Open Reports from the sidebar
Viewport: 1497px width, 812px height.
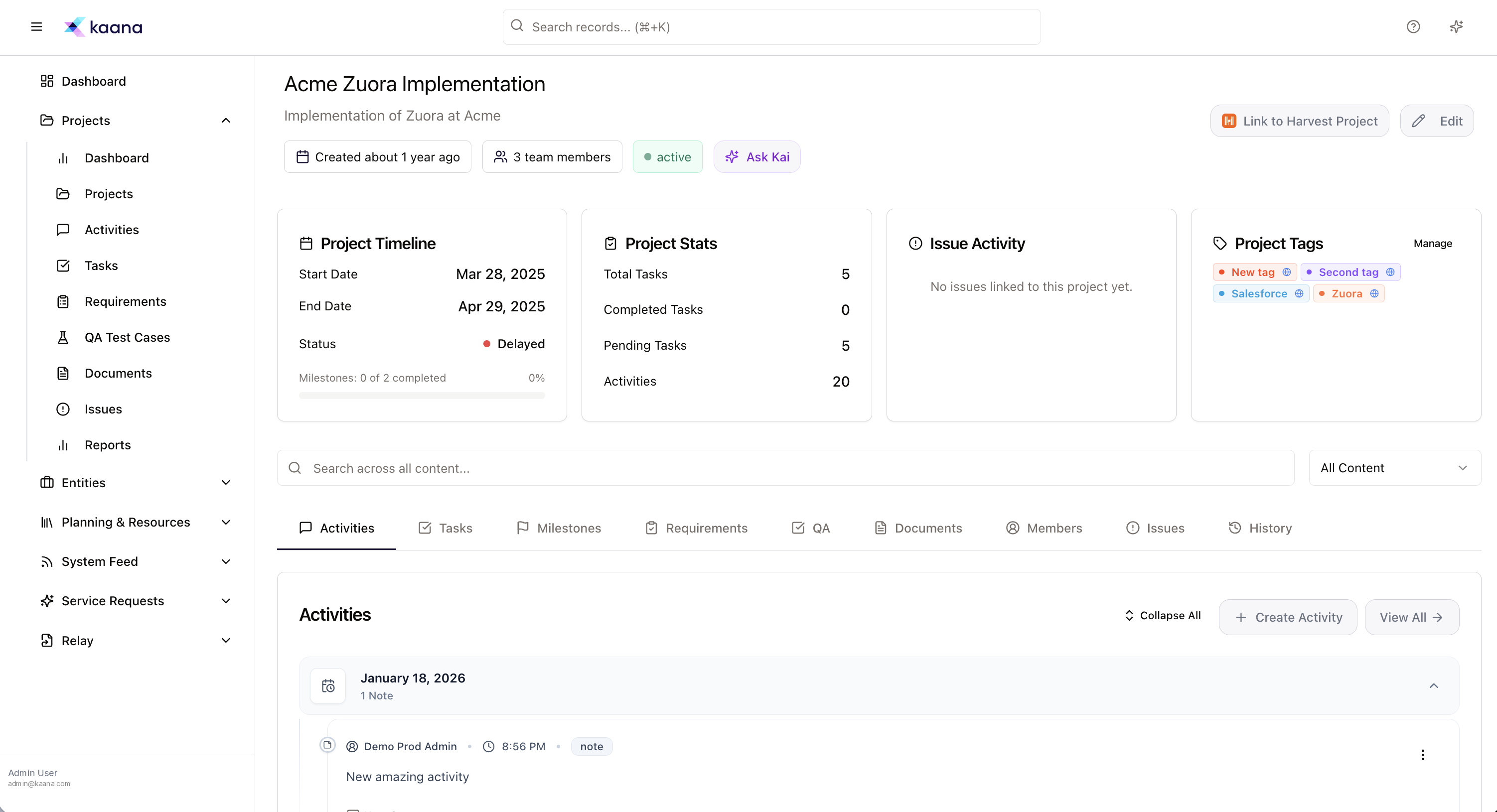coord(108,444)
